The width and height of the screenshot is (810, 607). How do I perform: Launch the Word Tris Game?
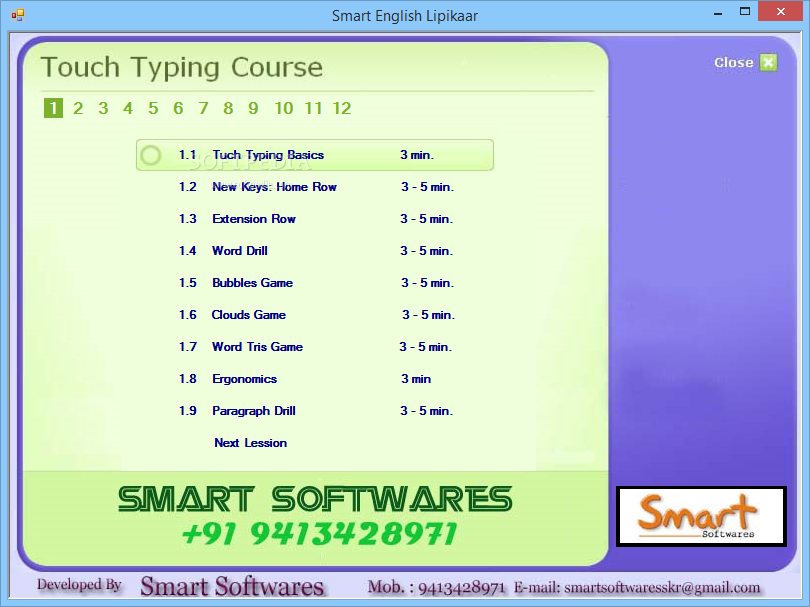pyautogui.click(x=257, y=347)
